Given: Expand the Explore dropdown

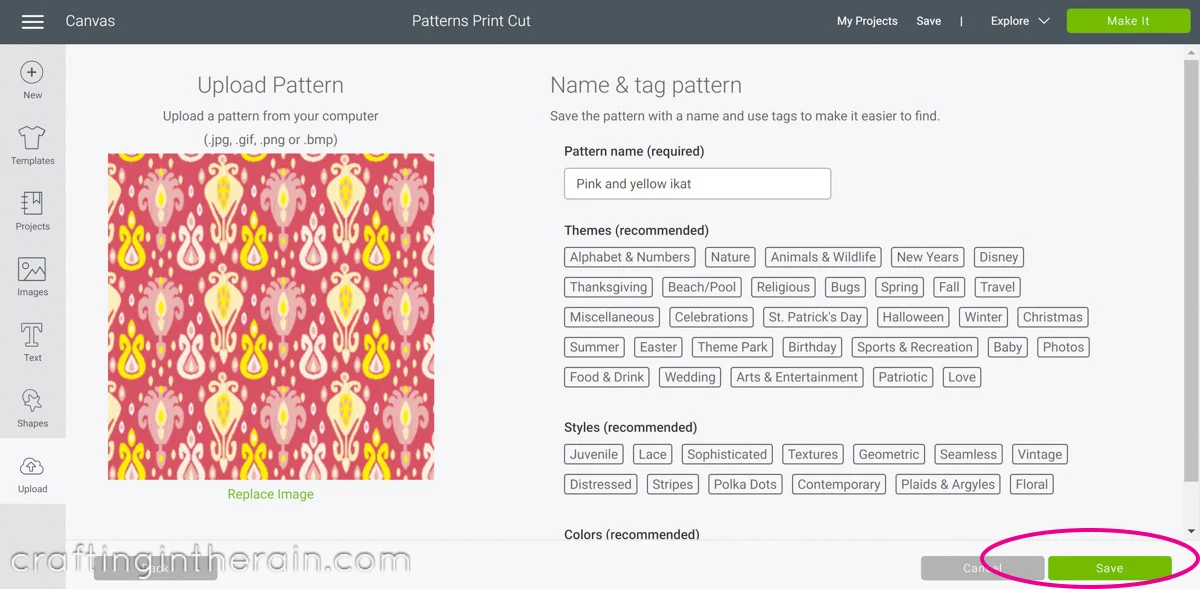Looking at the screenshot, I should [x=1020, y=21].
